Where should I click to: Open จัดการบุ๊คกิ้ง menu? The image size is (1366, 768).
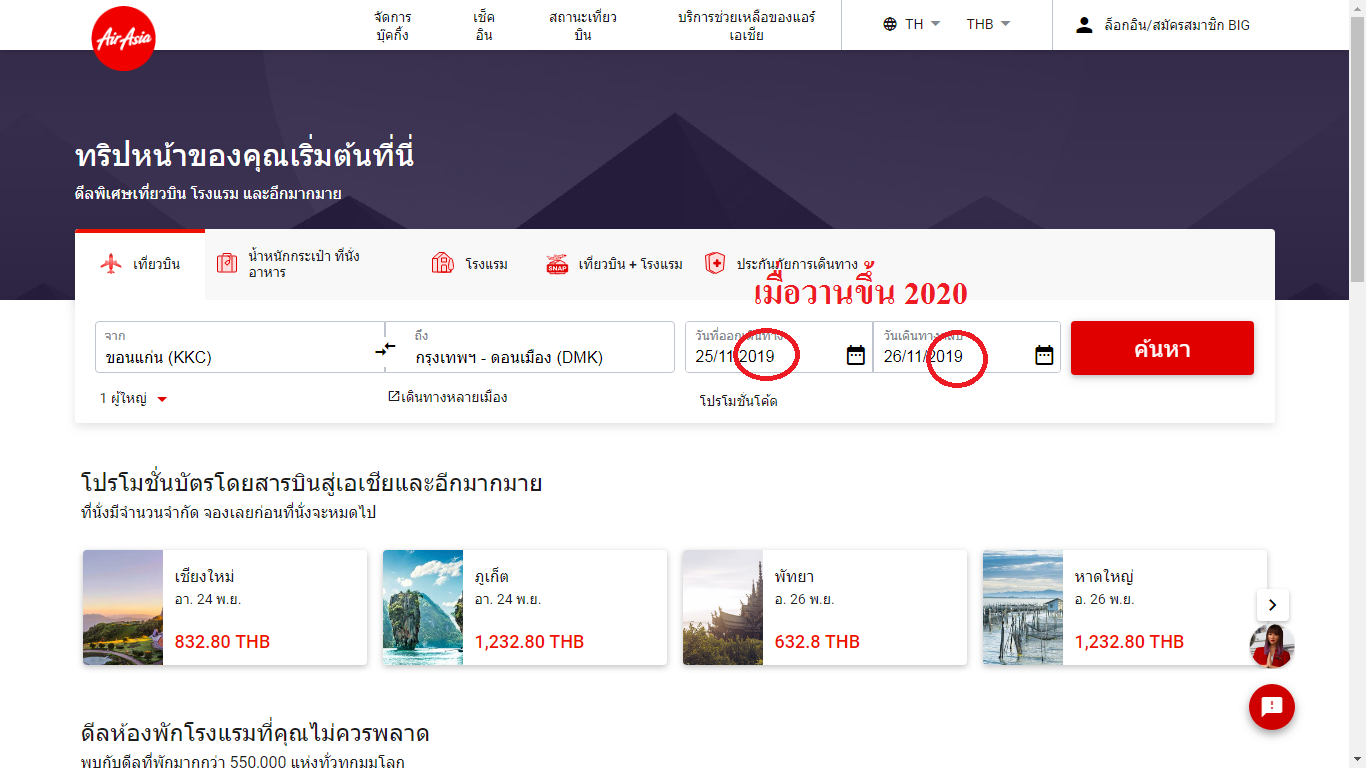tap(393, 26)
